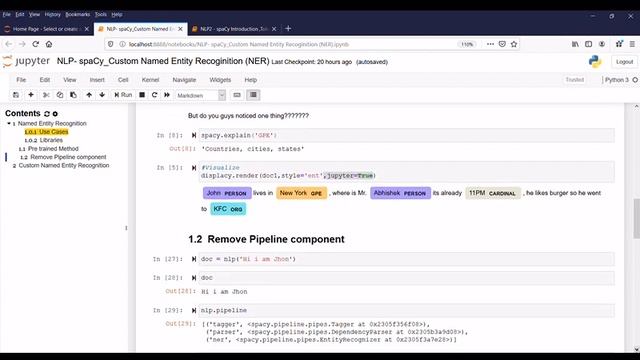The width and height of the screenshot is (640, 360).
Task: Move selected cell down with the arrow icon
Action: (x=102, y=95)
